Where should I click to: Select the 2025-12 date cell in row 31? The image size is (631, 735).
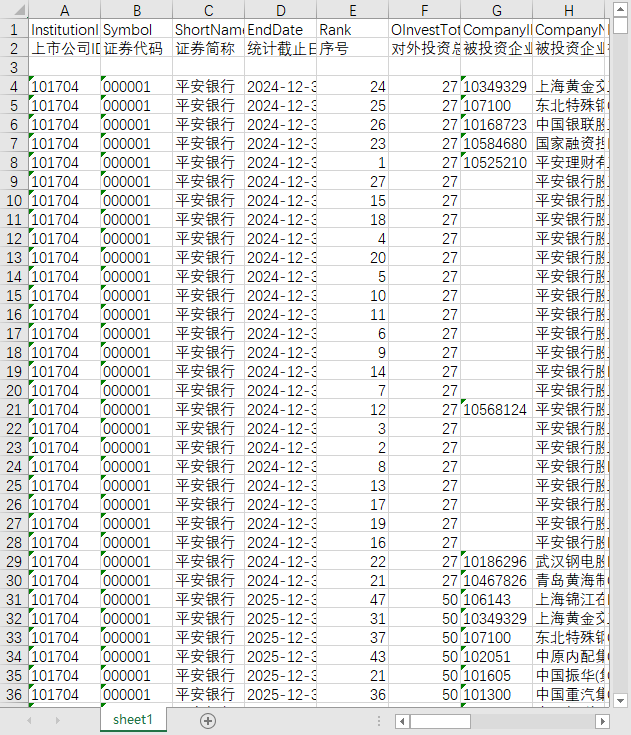click(280, 600)
